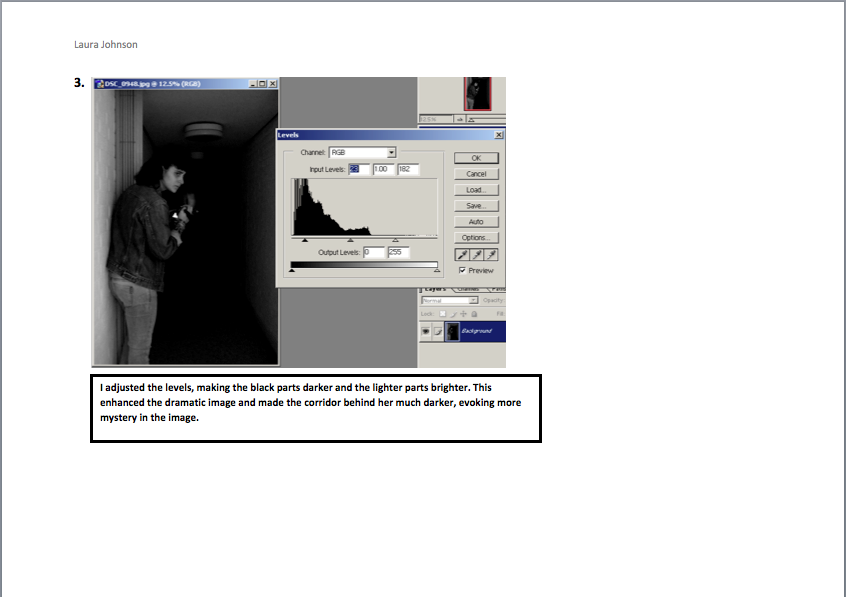Switch to the Channels tab

pyautogui.click(x=468, y=289)
